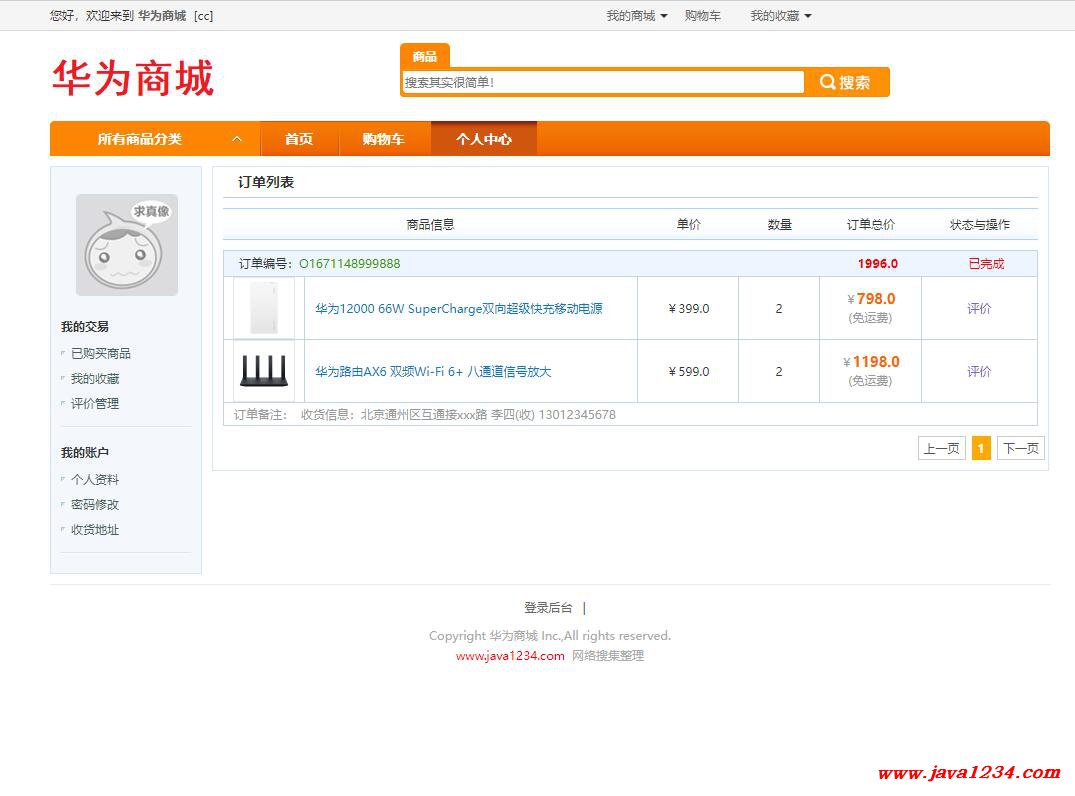Open the AX6 router product thumbnail
This screenshot has height=796, width=1075.
click(264, 371)
